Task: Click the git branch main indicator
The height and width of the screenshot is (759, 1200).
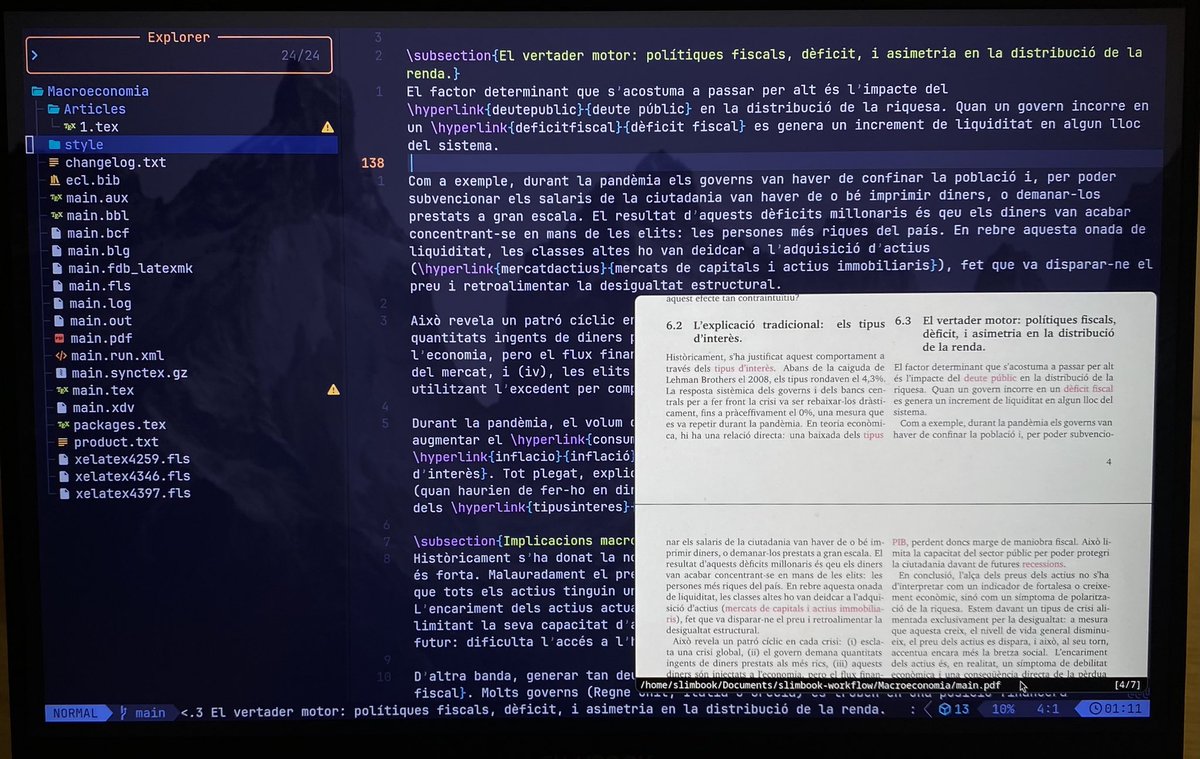Action: tap(143, 713)
